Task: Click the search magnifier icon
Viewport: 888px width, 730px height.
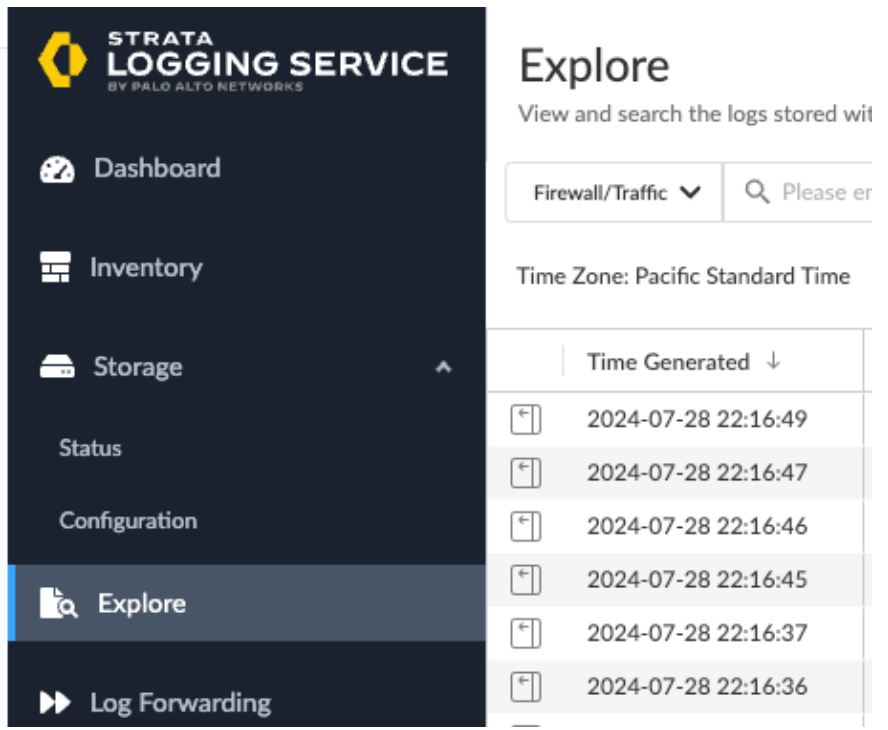Action: [x=758, y=192]
